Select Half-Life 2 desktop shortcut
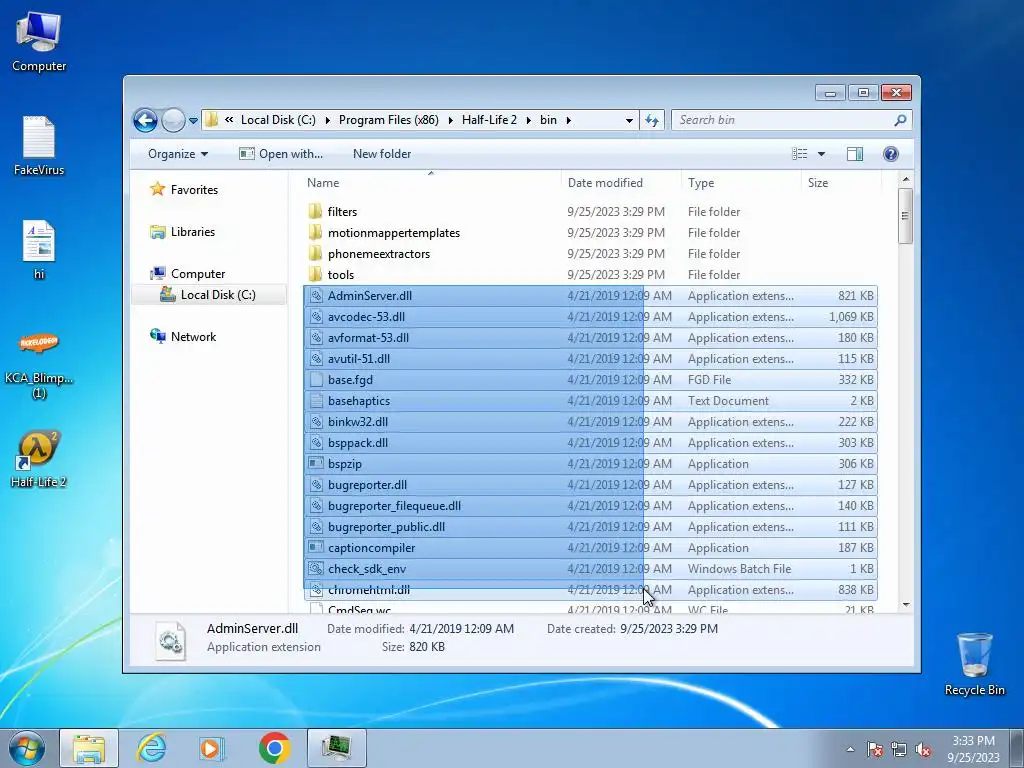 point(39,459)
